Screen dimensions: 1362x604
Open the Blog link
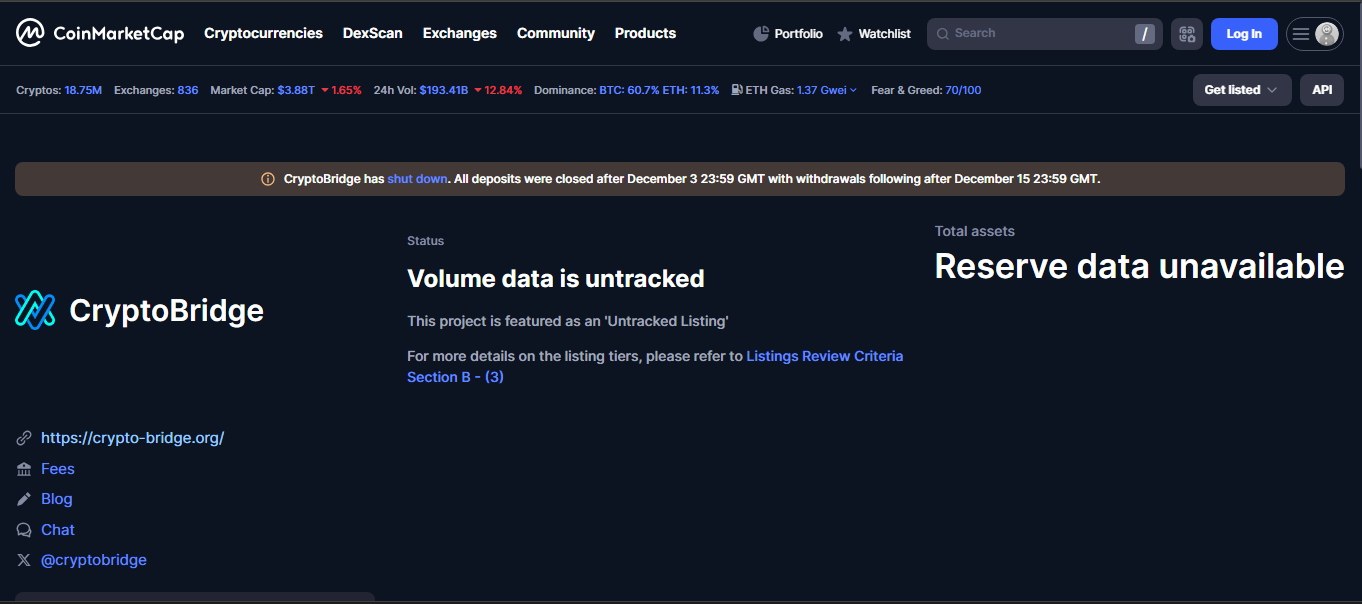click(x=57, y=499)
